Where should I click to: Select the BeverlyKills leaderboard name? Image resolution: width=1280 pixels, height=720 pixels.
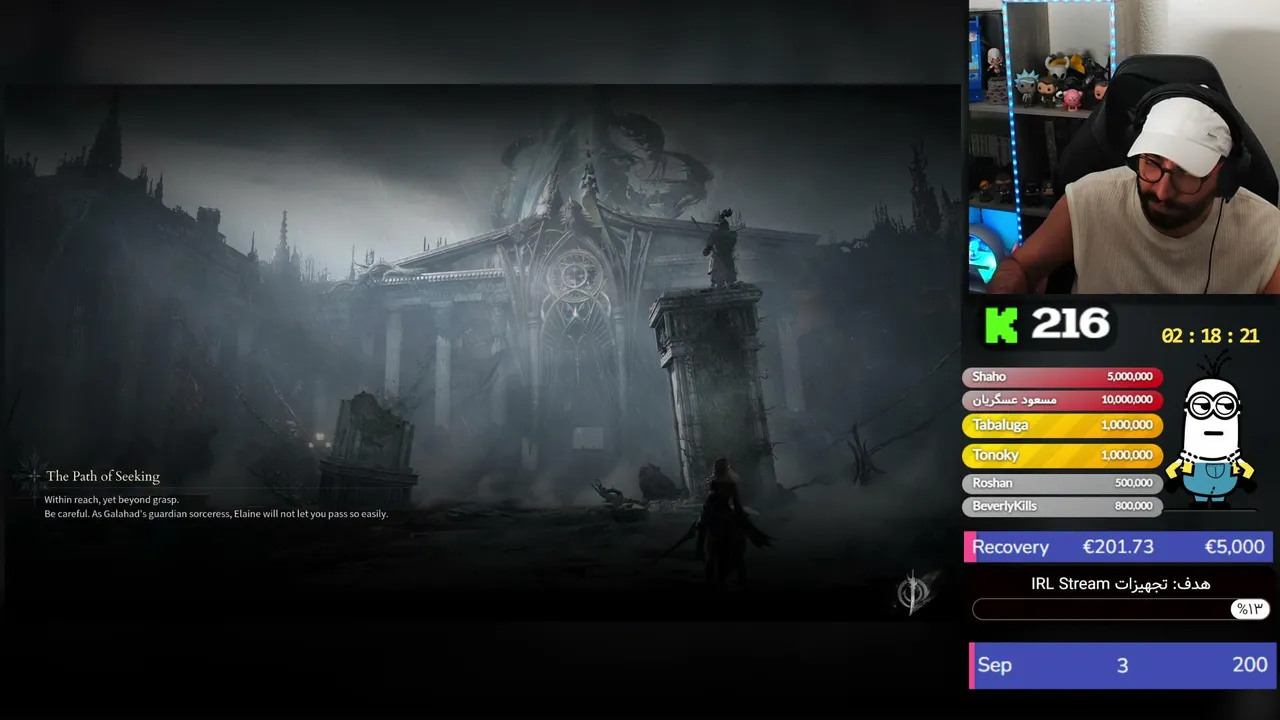click(1005, 506)
